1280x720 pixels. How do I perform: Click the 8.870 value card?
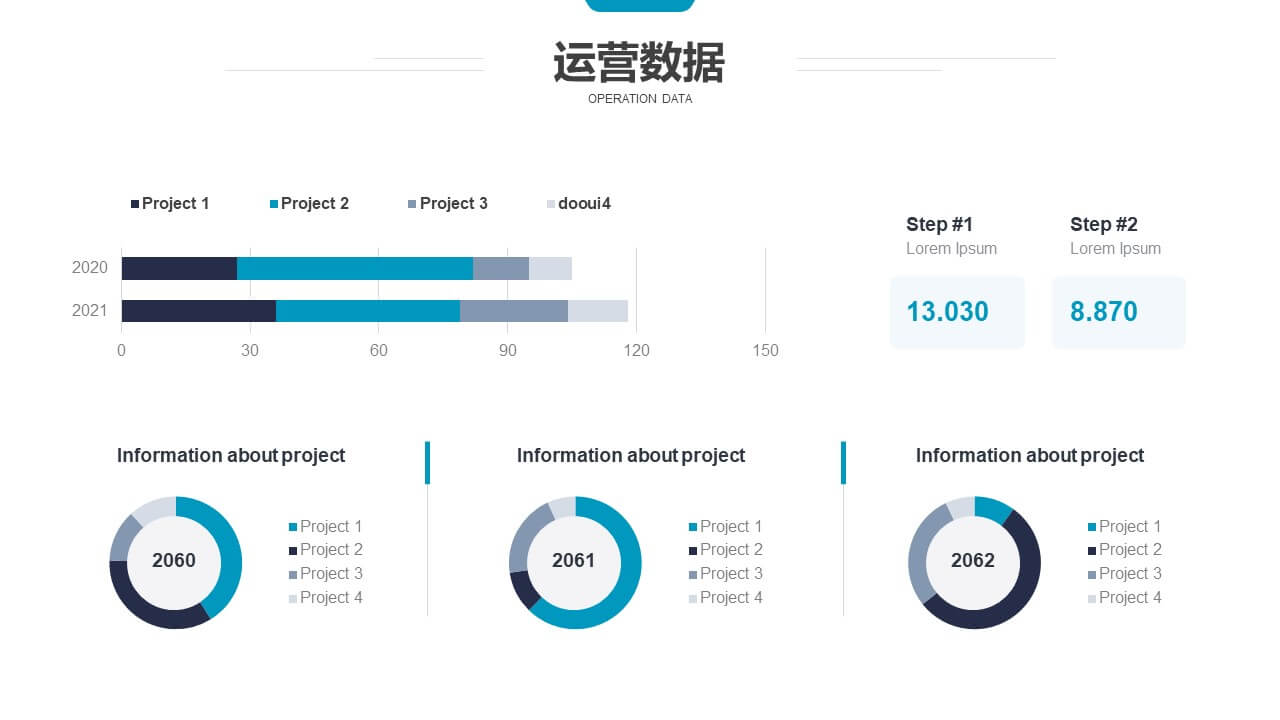click(1118, 312)
